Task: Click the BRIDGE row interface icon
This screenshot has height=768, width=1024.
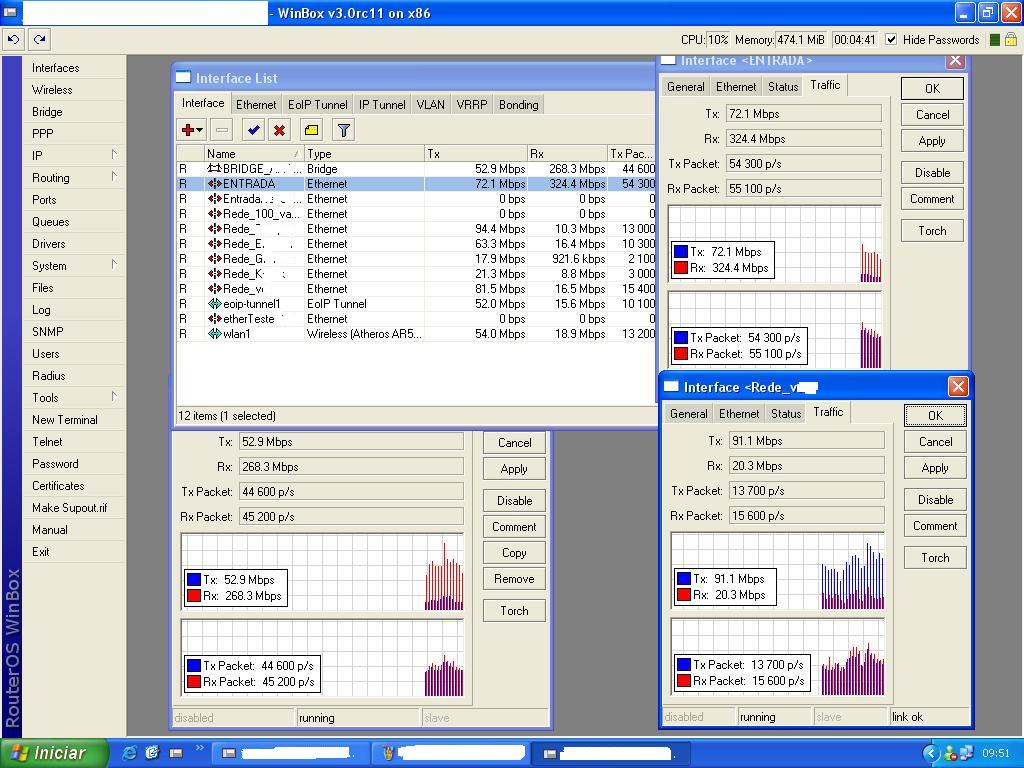Action: coord(214,168)
